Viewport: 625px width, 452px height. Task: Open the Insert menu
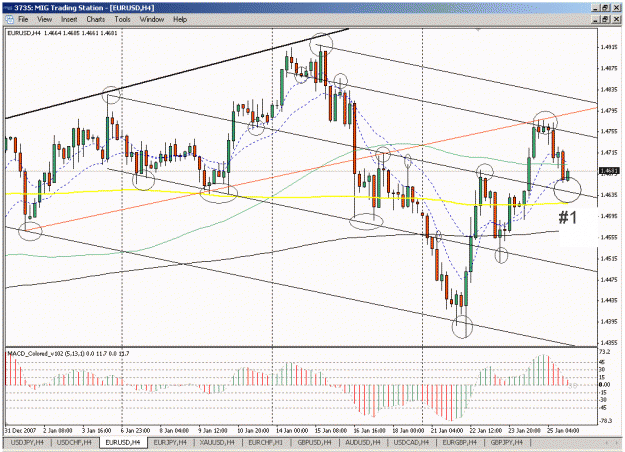click(69, 19)
